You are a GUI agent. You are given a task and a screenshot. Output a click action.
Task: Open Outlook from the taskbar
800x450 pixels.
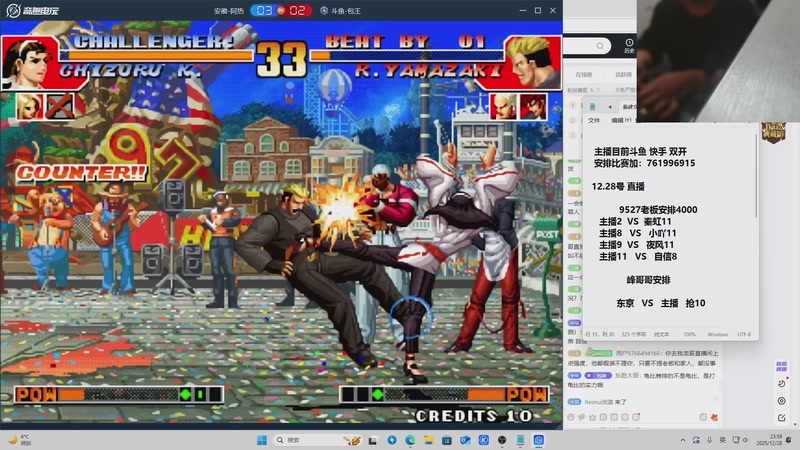tap(465, 440)
